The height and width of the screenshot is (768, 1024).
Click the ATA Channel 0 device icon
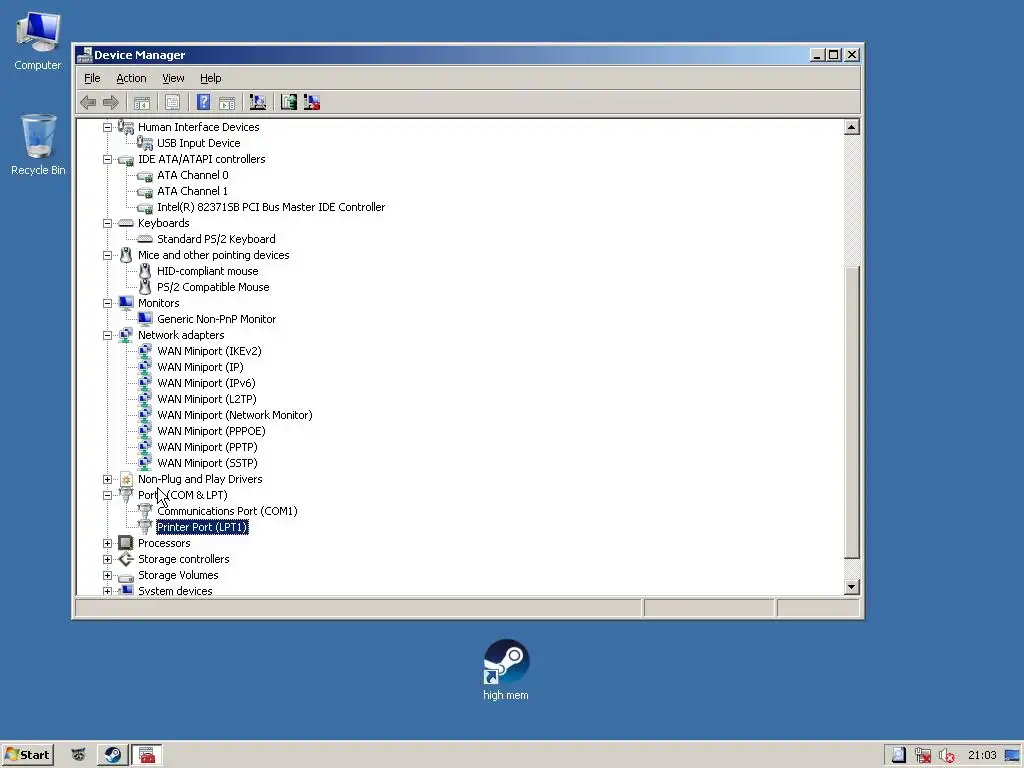(145, 175)
